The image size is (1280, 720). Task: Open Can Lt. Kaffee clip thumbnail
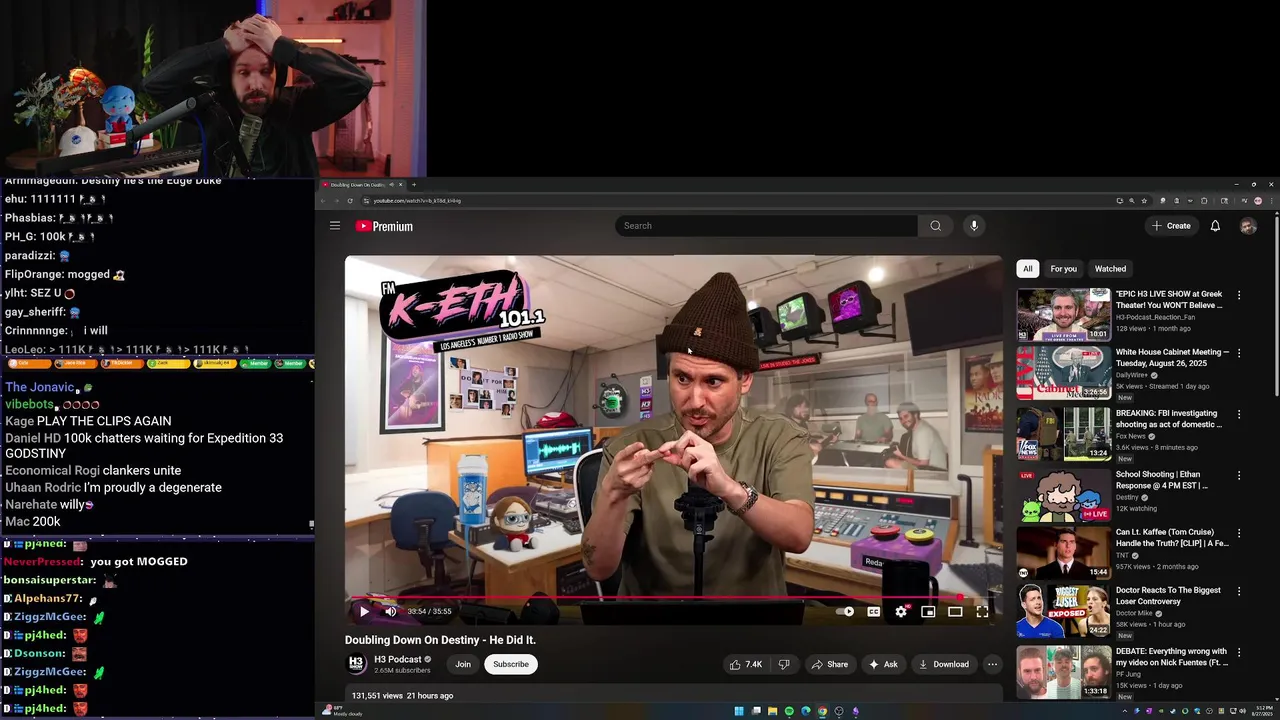pyautogui.click(x=1064, y=553)
